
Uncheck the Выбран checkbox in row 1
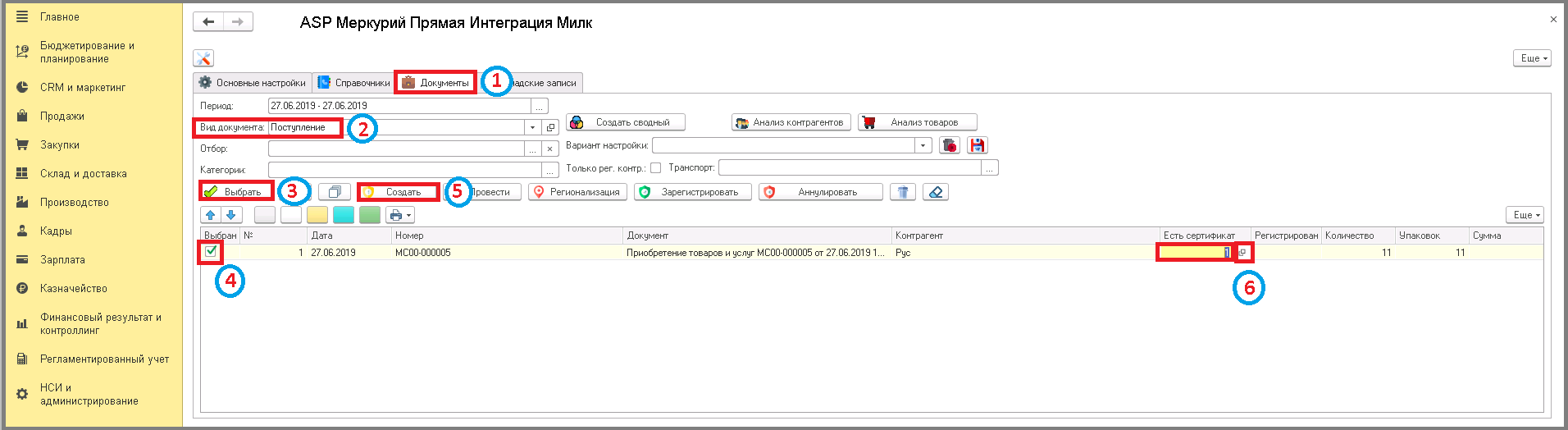[211, 252]
